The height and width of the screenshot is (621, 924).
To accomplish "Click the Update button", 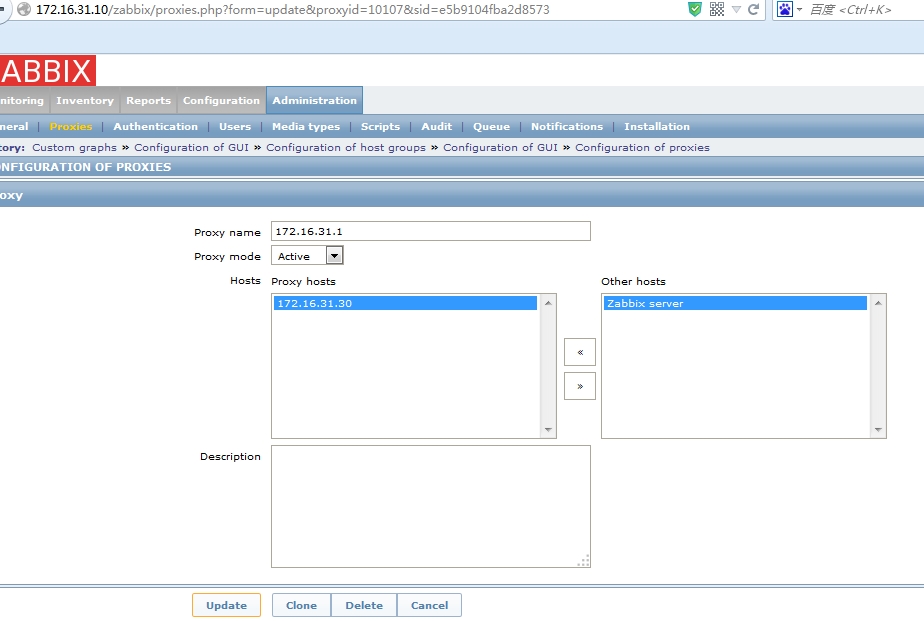I will click(226, 605).
